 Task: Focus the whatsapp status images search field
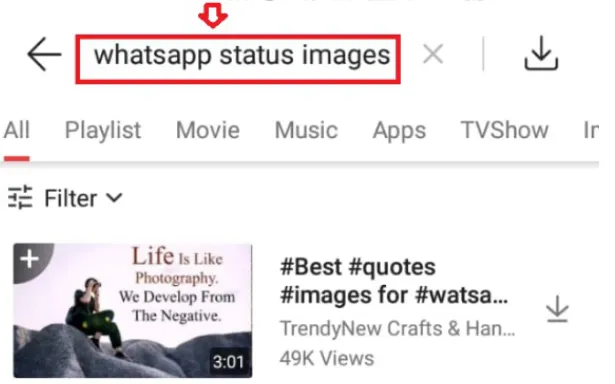(238, 59)
